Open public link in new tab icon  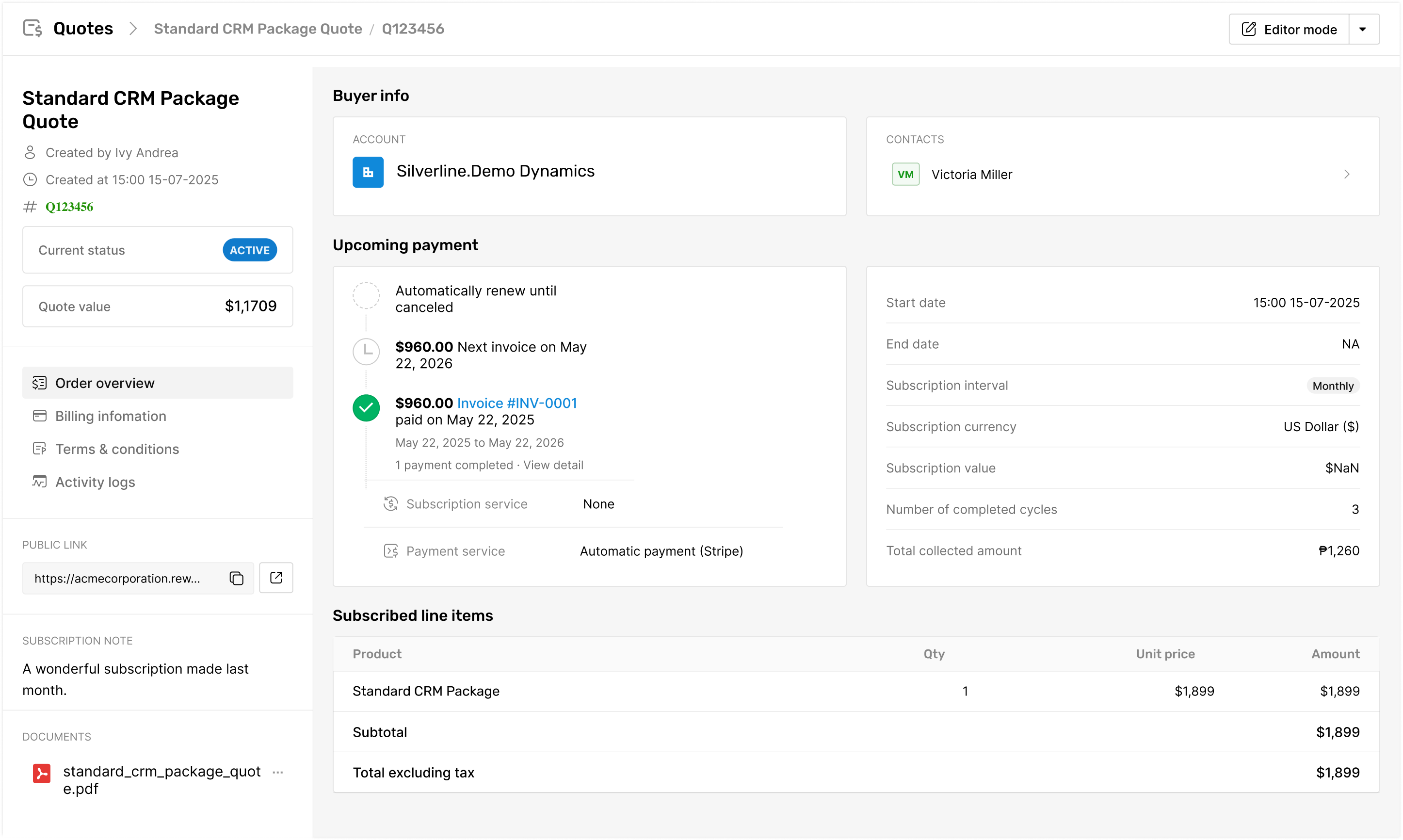(276, 578)
